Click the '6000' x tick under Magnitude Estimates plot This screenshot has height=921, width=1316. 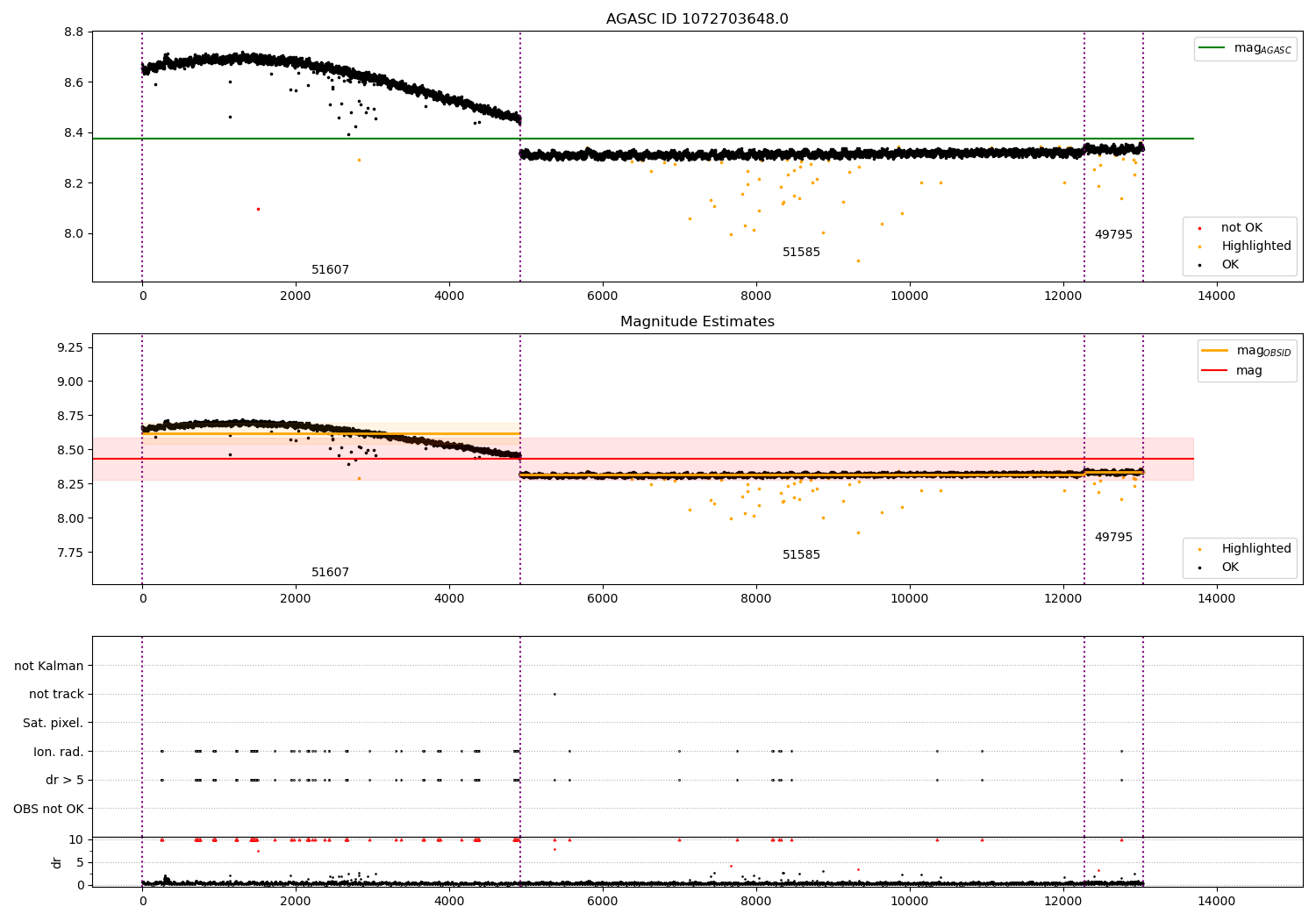point(603,599)
